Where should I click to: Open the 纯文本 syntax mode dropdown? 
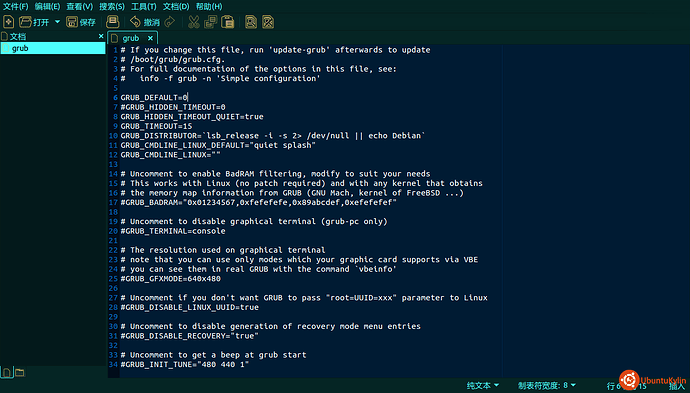[x=483, y=385]
